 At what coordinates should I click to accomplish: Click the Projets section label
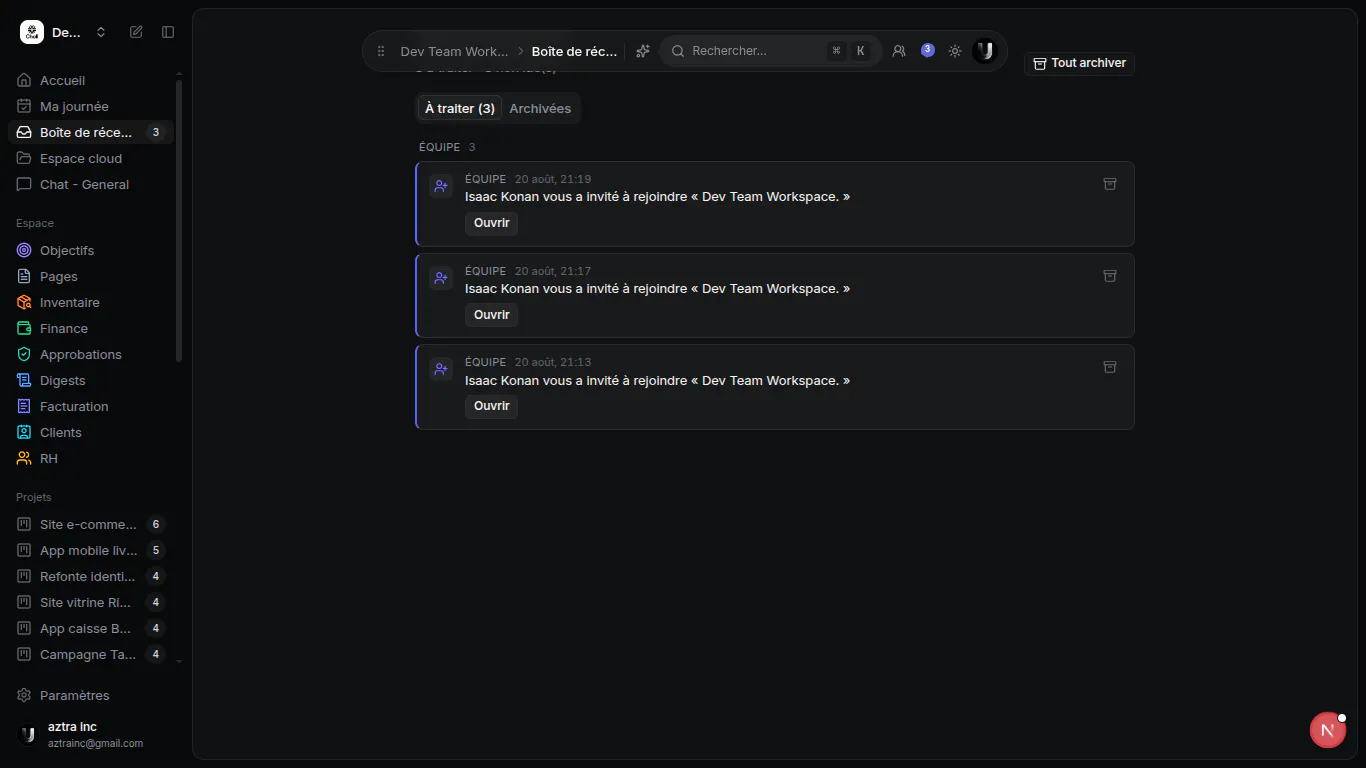pos(34,497)
